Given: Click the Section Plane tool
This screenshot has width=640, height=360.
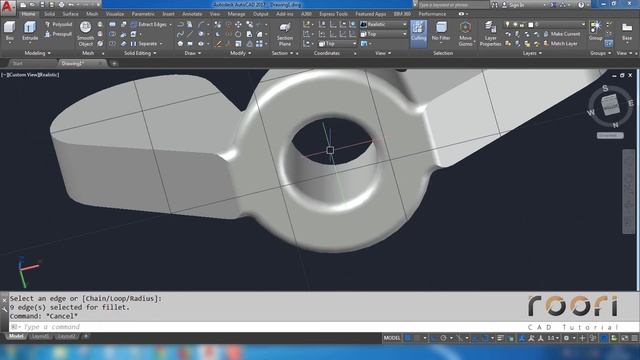Looking at the screenshot, I should (285, 33).
